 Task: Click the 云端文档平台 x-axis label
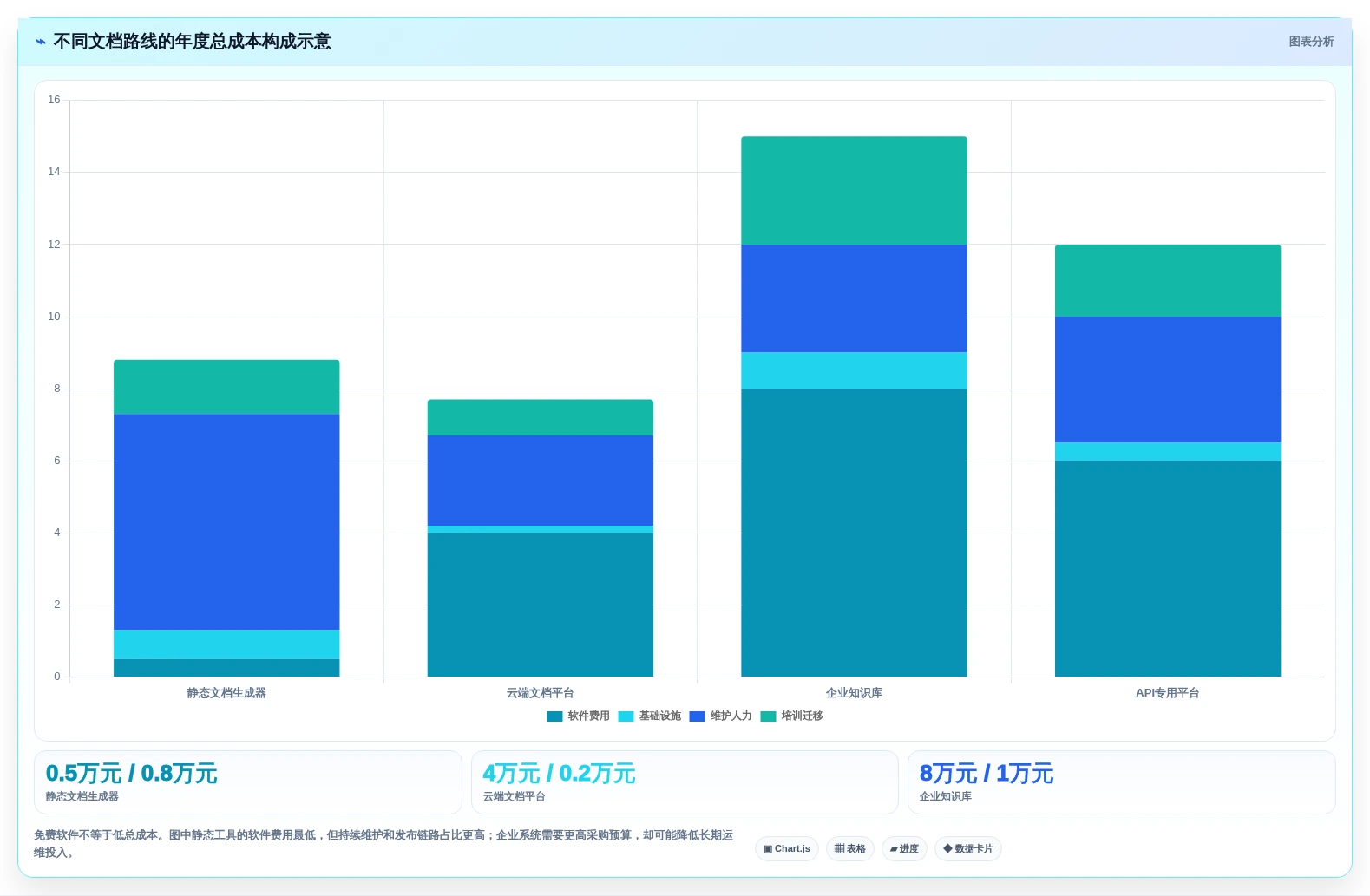(541, 693)
